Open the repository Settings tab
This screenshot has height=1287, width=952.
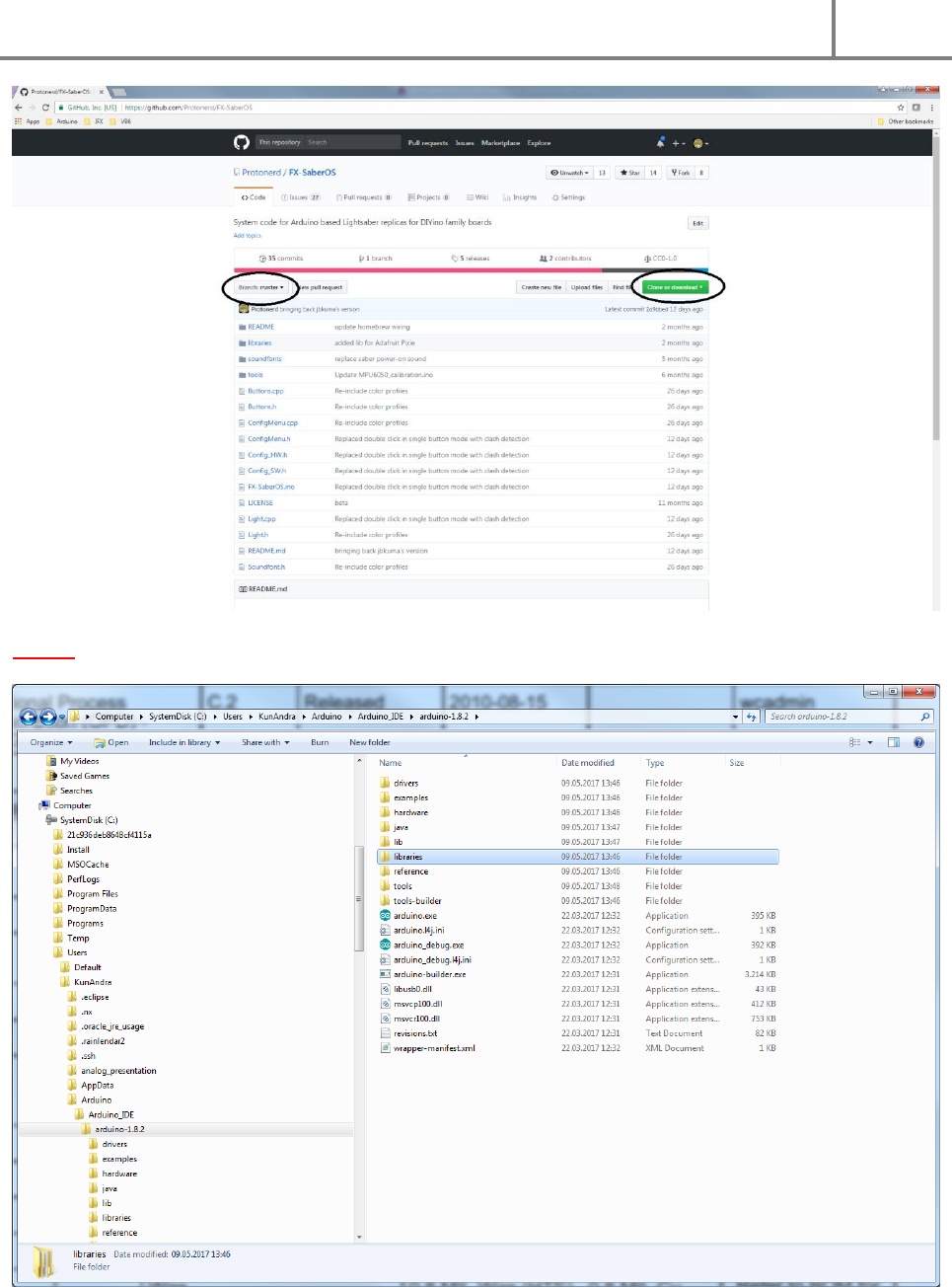coord(568,197)
